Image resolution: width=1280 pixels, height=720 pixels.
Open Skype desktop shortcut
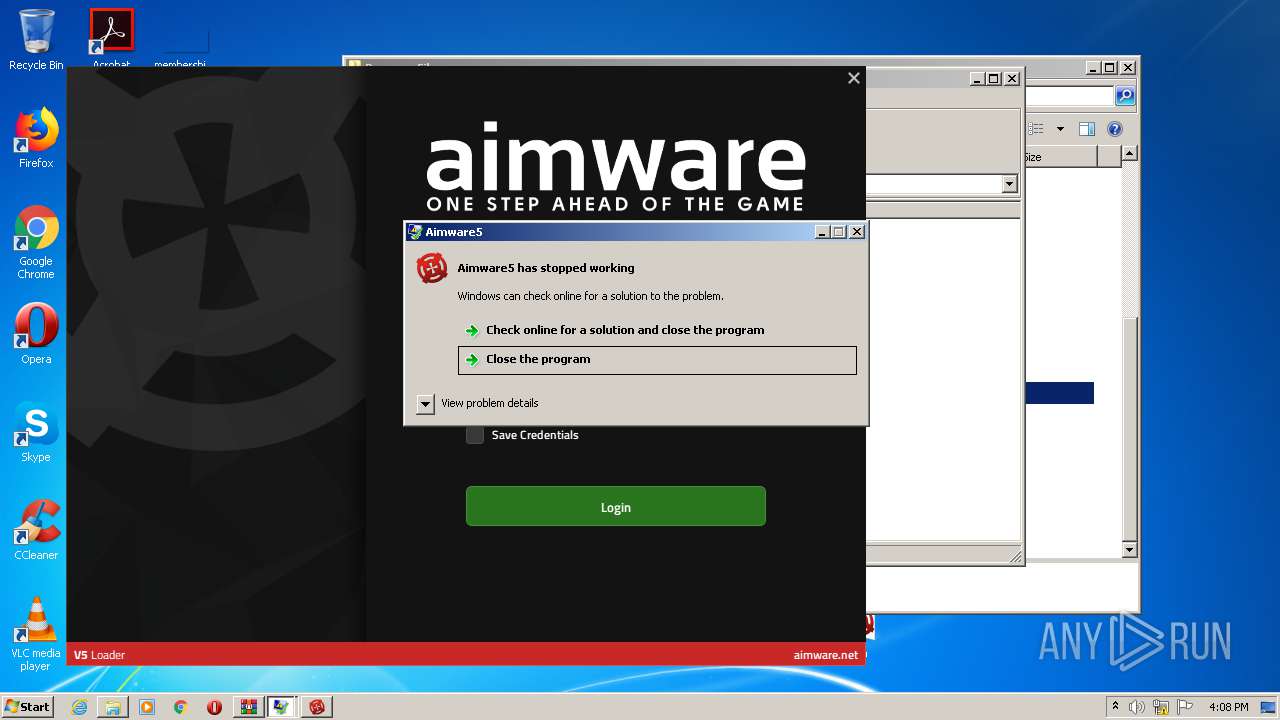point(36,432)
